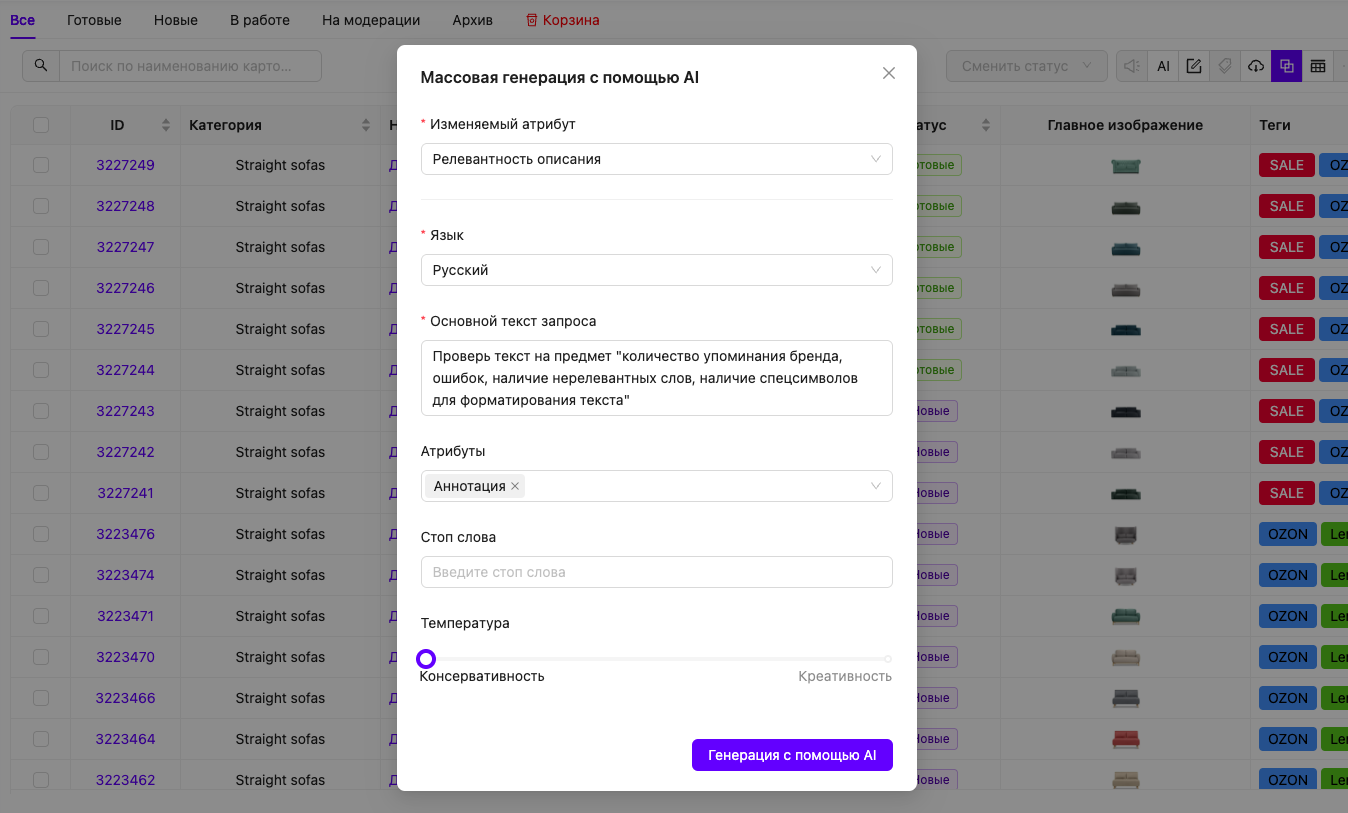1348x813 pixels.
Task: Open the Атрибуты multi-select dropdown
Action: pos(700,486)
